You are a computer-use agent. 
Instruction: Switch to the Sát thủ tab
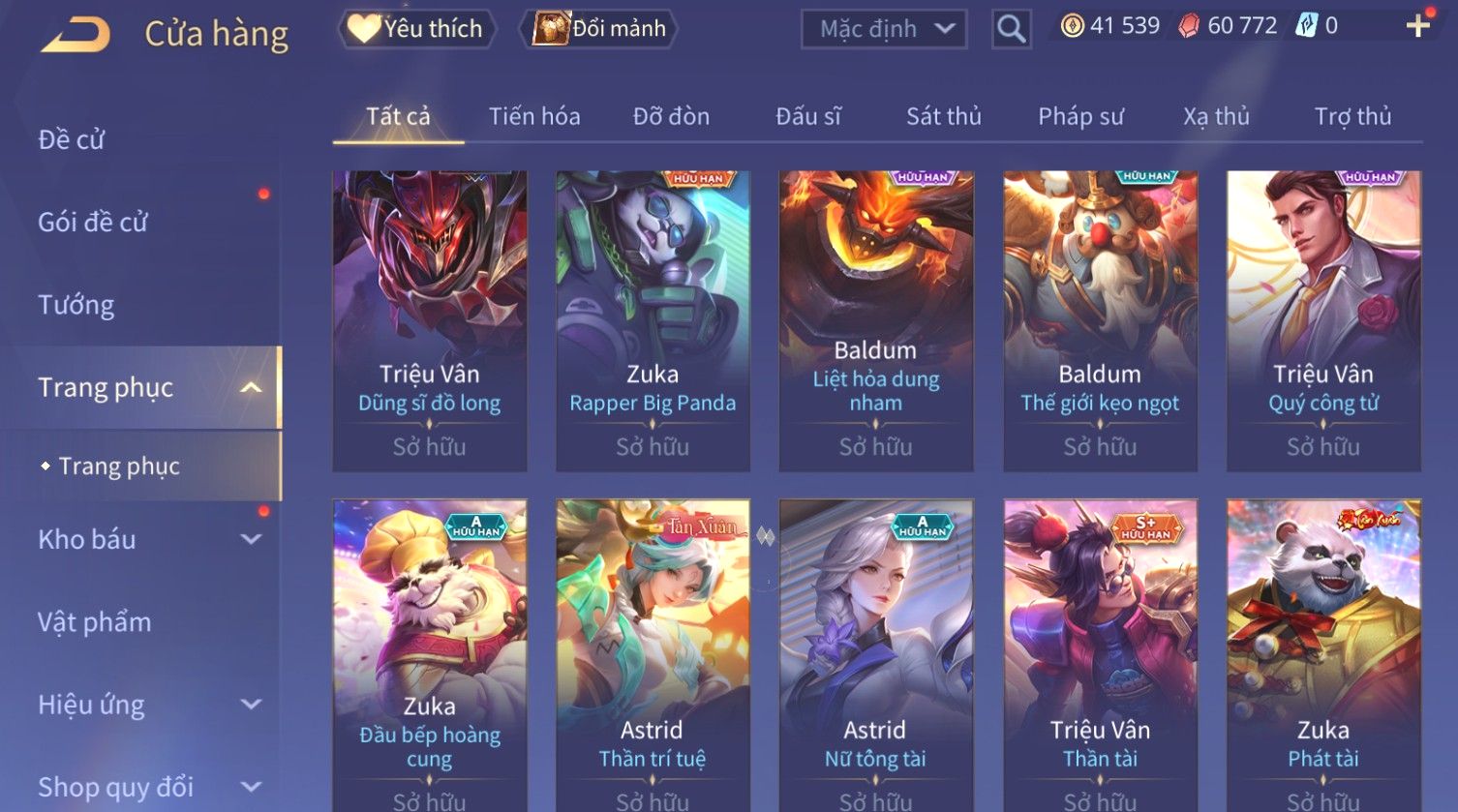click(944, 117)
